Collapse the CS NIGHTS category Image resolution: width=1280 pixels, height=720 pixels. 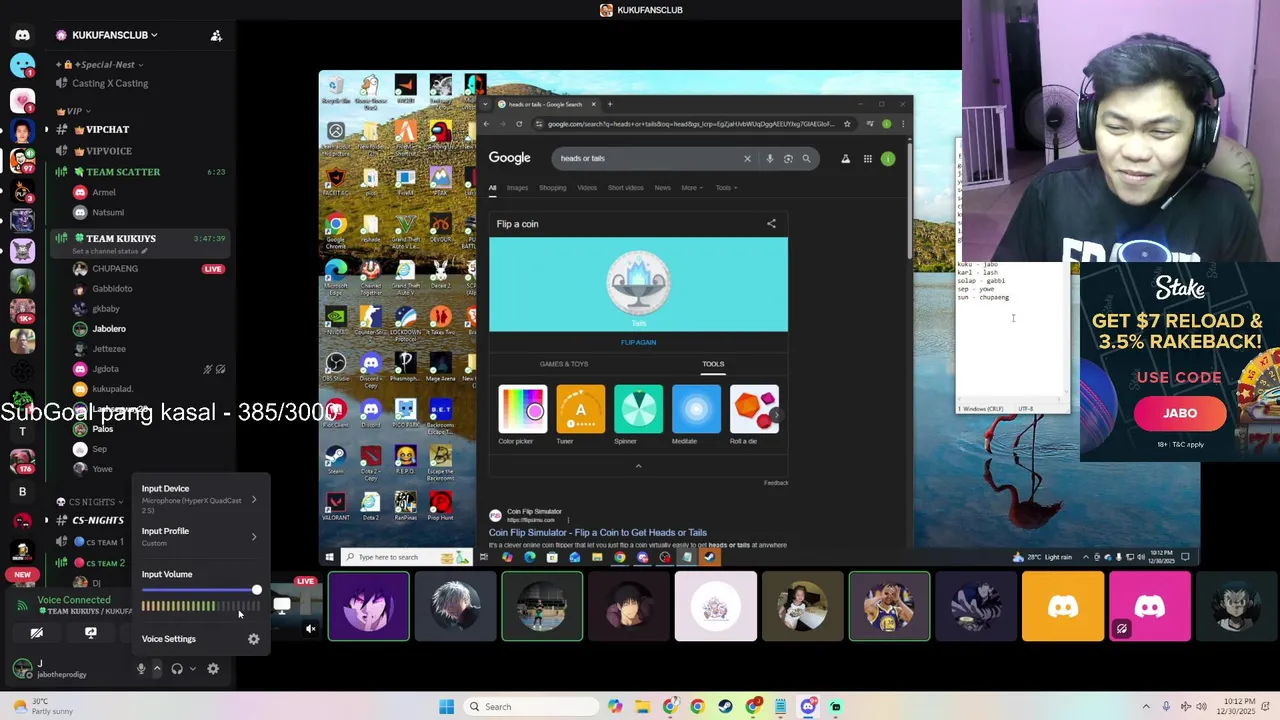pos(91,502)
